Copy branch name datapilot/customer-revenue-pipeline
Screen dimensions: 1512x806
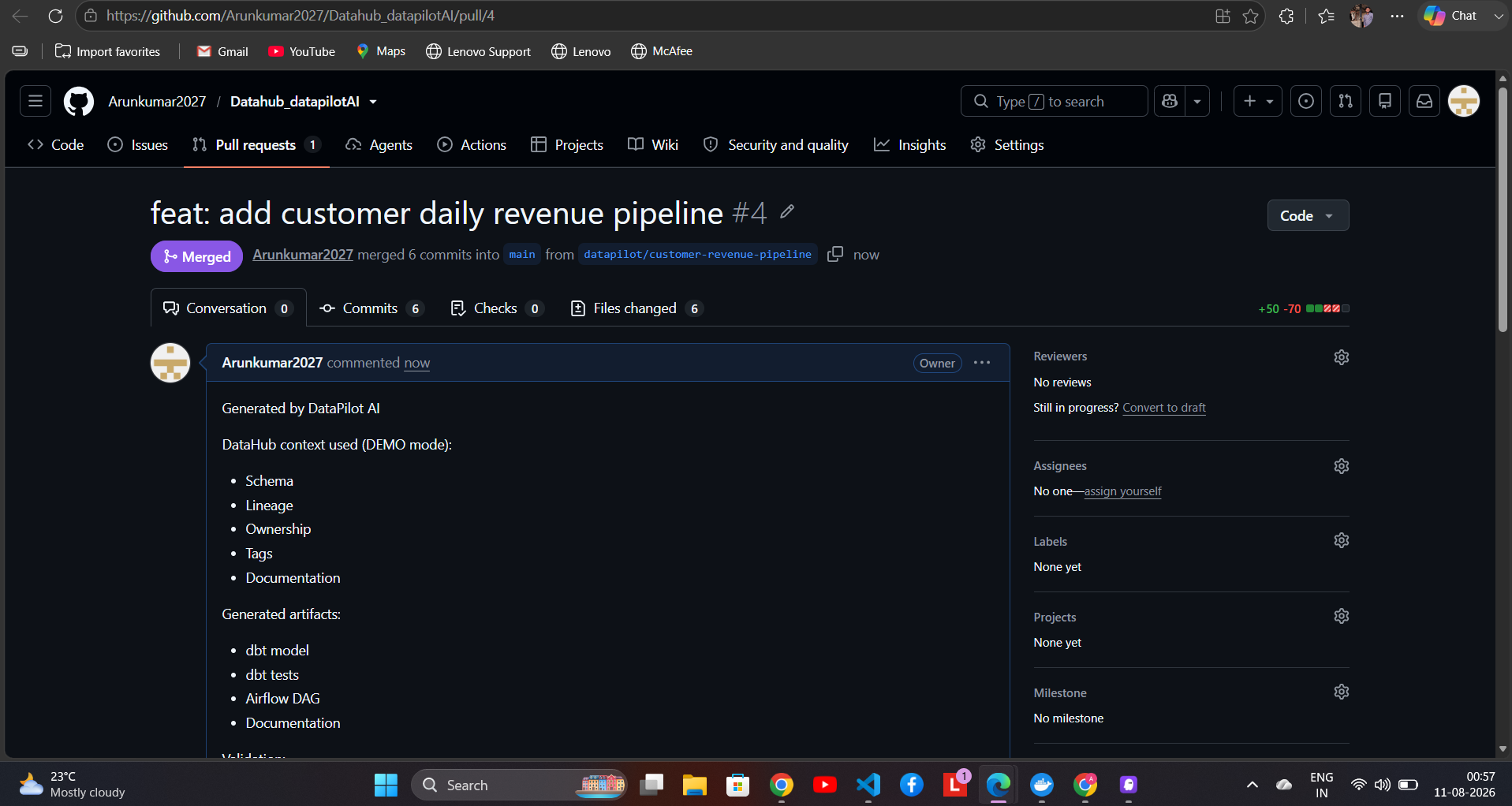tap(835, 254)
